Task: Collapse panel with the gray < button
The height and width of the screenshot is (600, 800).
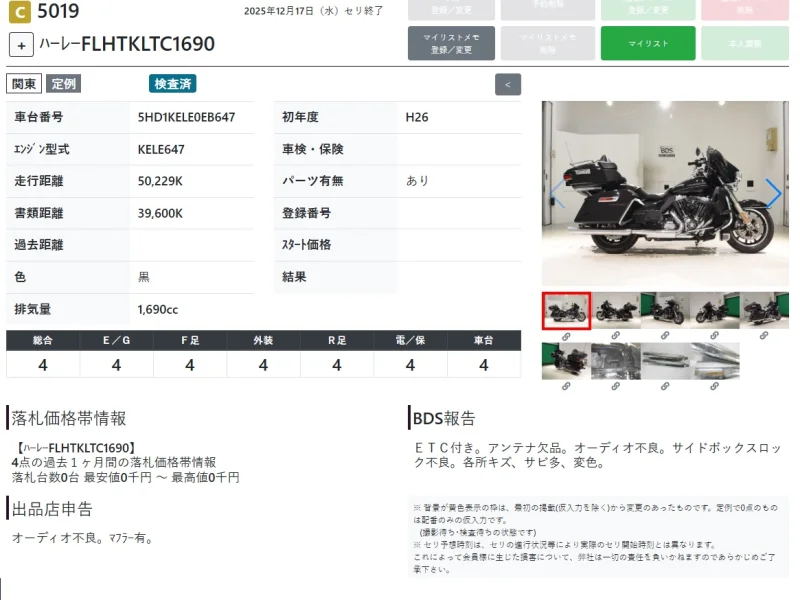Action: point(508,85)
